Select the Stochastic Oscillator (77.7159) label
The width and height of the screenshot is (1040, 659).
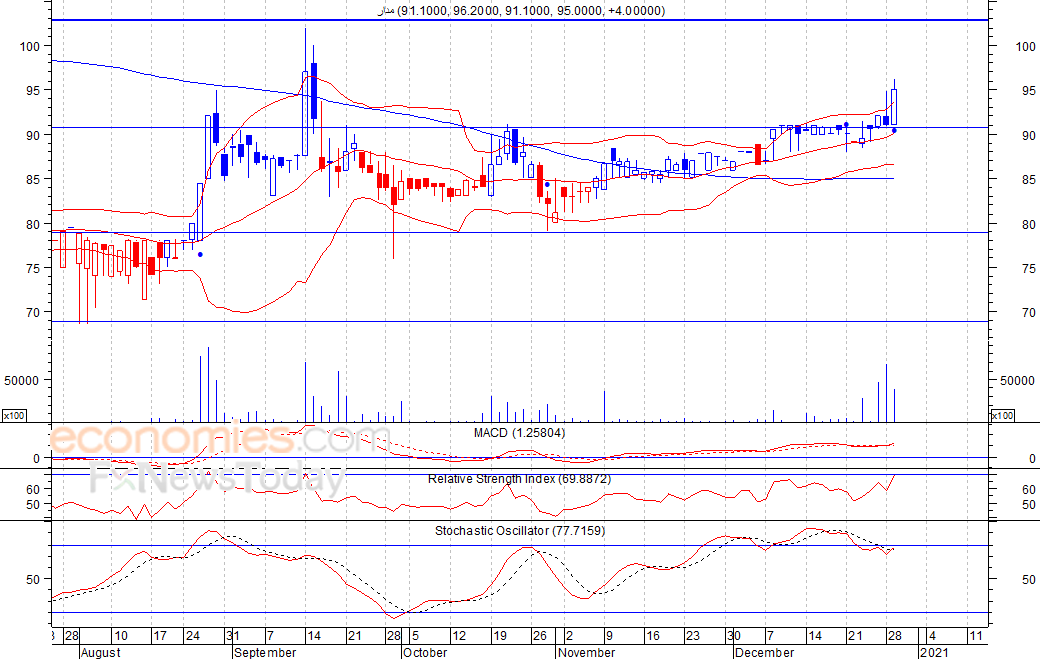(x=520, y=530)
